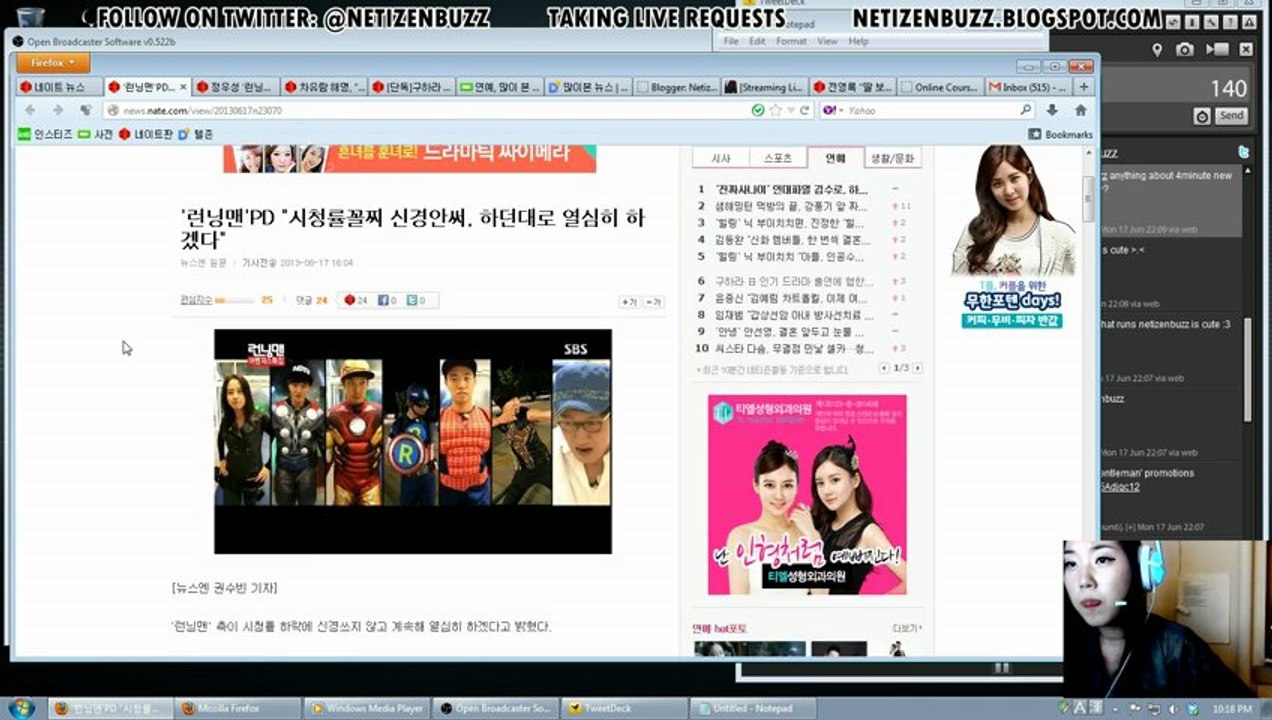Switch to the Streaming Li tab
This screenshot has width=1272, height=720.
[x=763, y=87]
